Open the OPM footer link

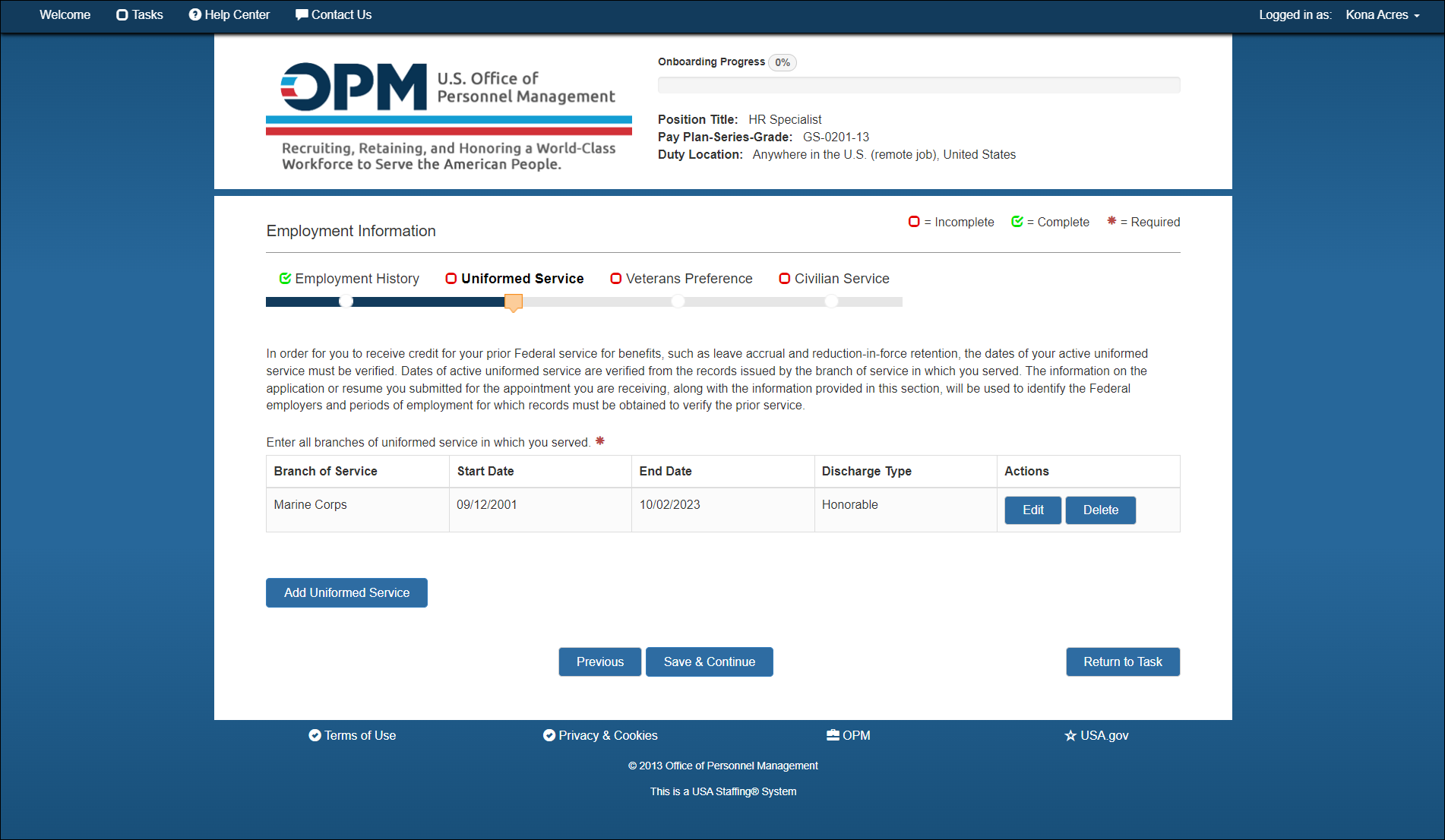[x=849, y=735]
